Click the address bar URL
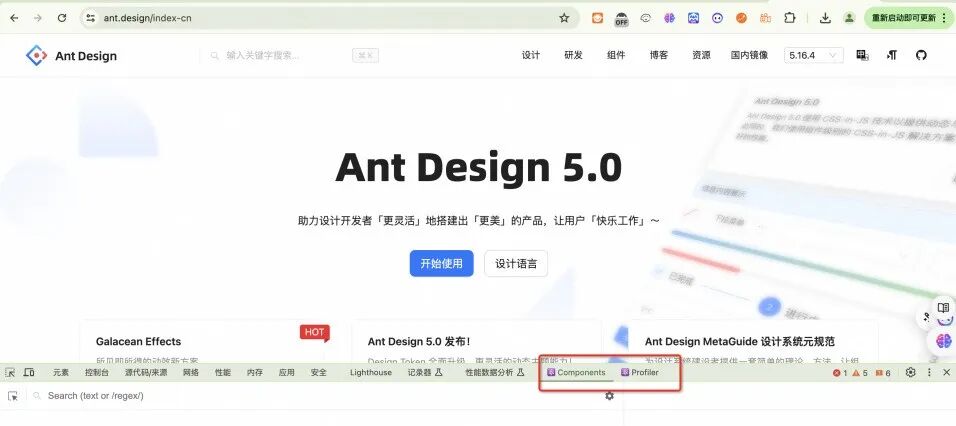The width and height of the screenshot is (956, 426). 147,18
